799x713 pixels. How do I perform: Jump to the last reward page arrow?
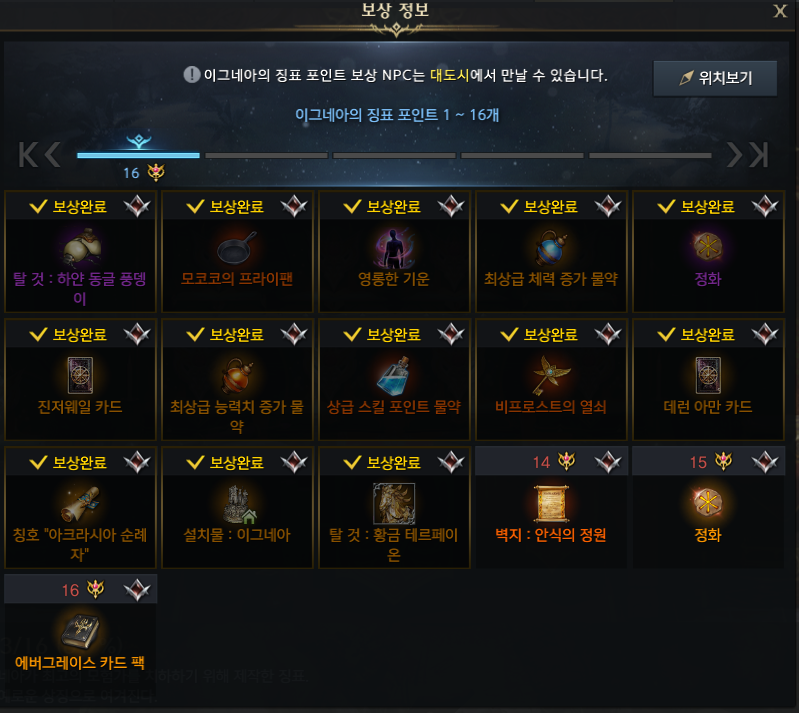click(759, 154)
